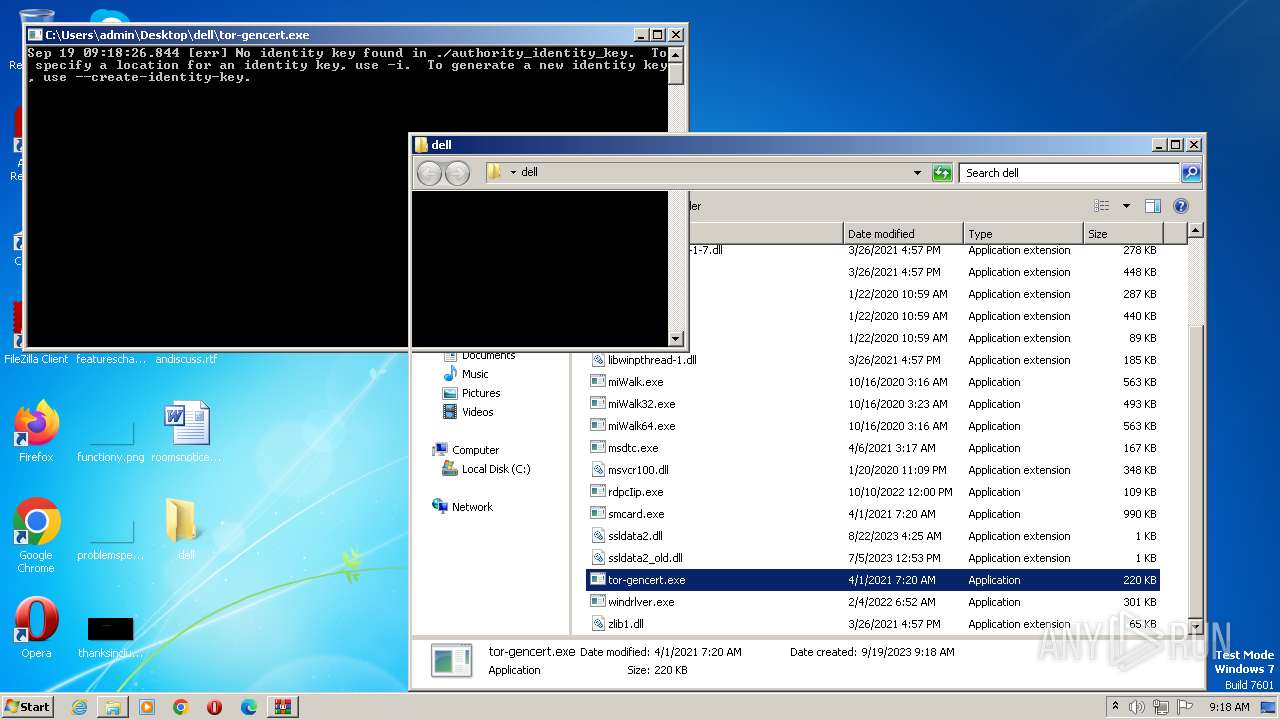
Task: Select the roomsnotice Word document on desktop
Action: point(186,431)
